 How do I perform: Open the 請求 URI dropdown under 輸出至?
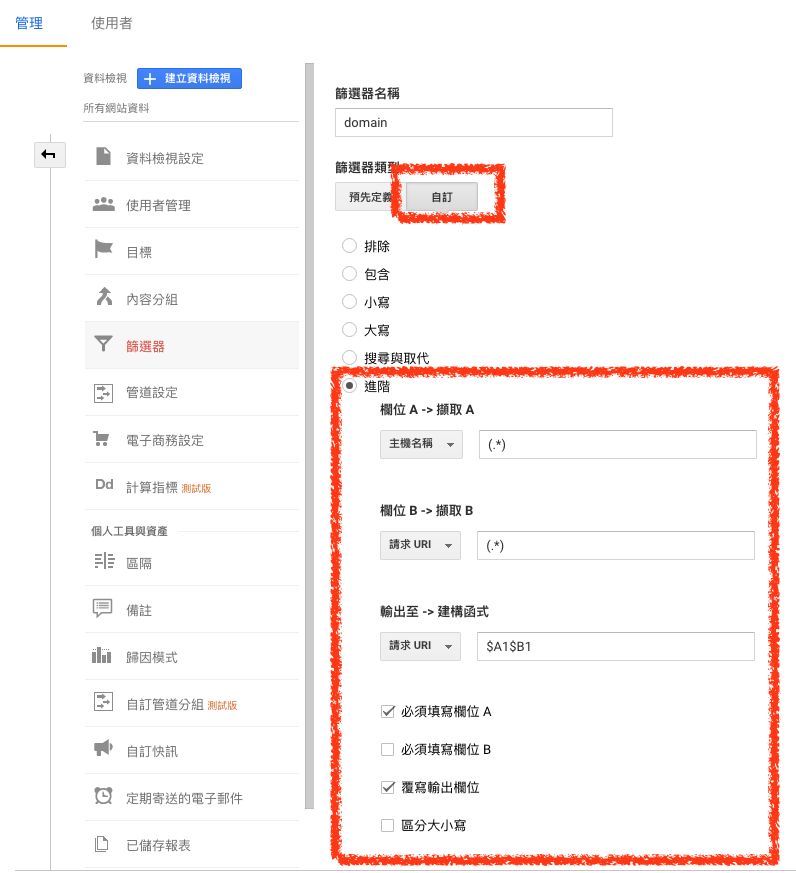420,646
